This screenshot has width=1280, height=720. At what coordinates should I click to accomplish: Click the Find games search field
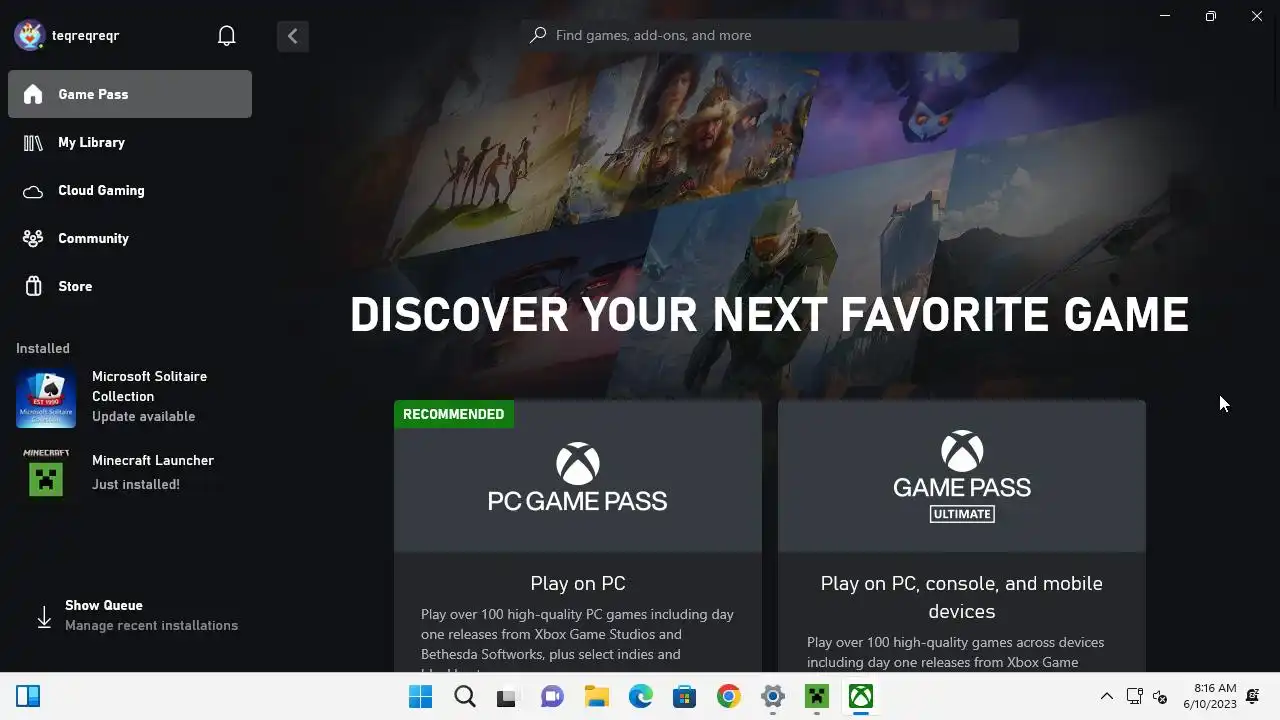tap(769, 35)
